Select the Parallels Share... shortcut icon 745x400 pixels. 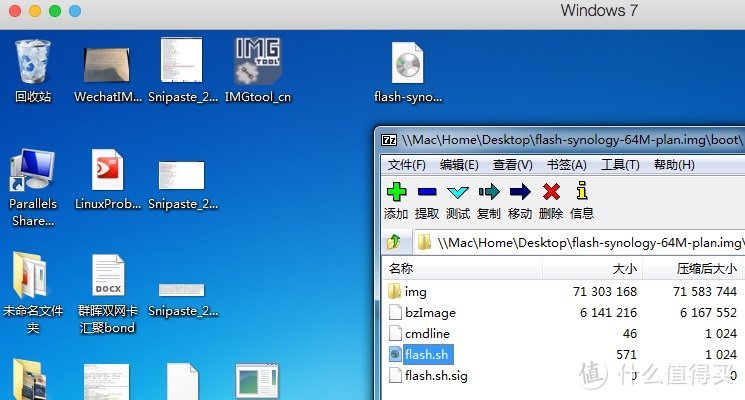point(32,188)
